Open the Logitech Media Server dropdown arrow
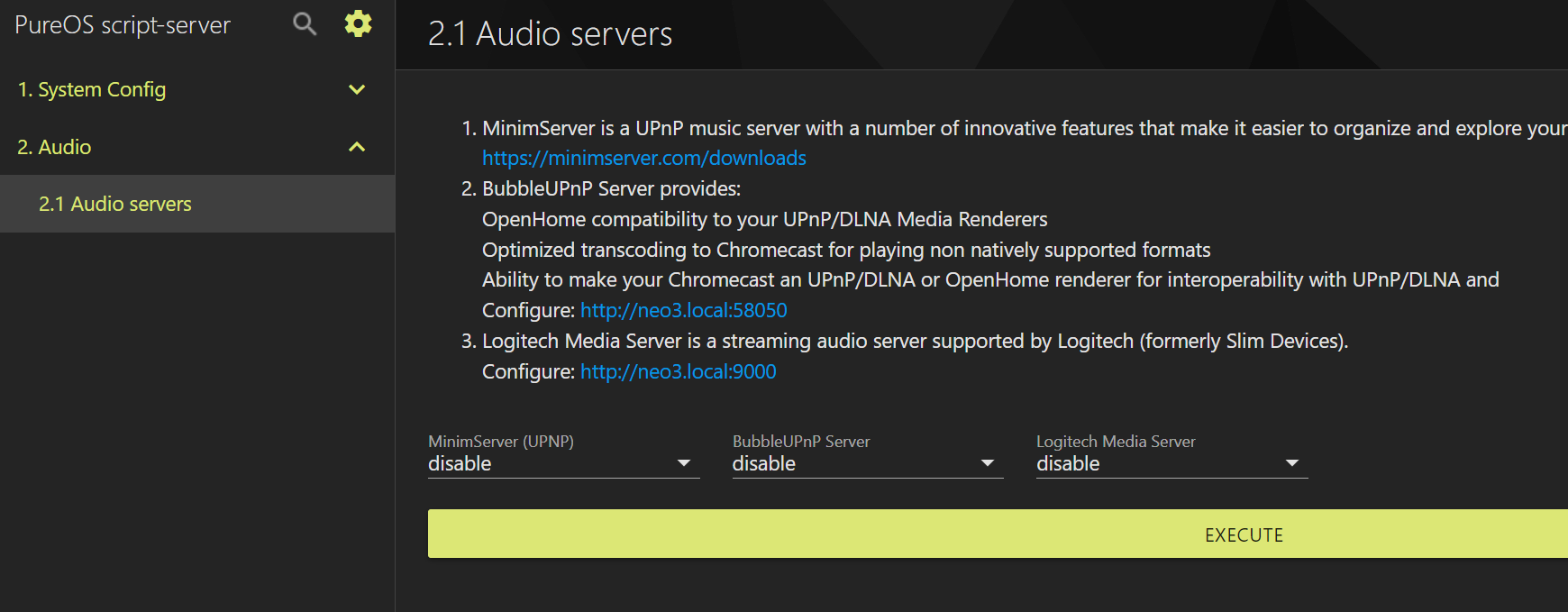This screenshot has height=612, width=1568. pos(1292,463)
